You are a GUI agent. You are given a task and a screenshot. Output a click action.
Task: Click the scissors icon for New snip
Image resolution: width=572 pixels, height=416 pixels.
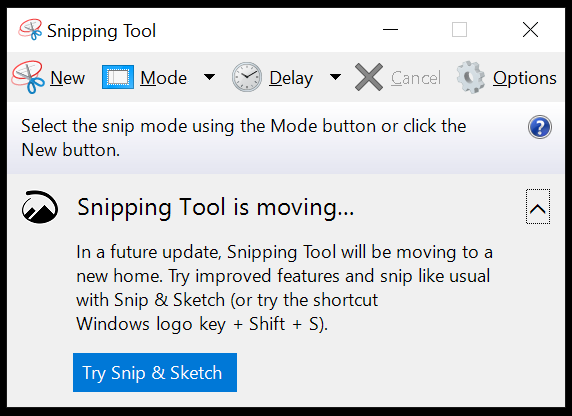pyautogui.click(x=28, y=77)
